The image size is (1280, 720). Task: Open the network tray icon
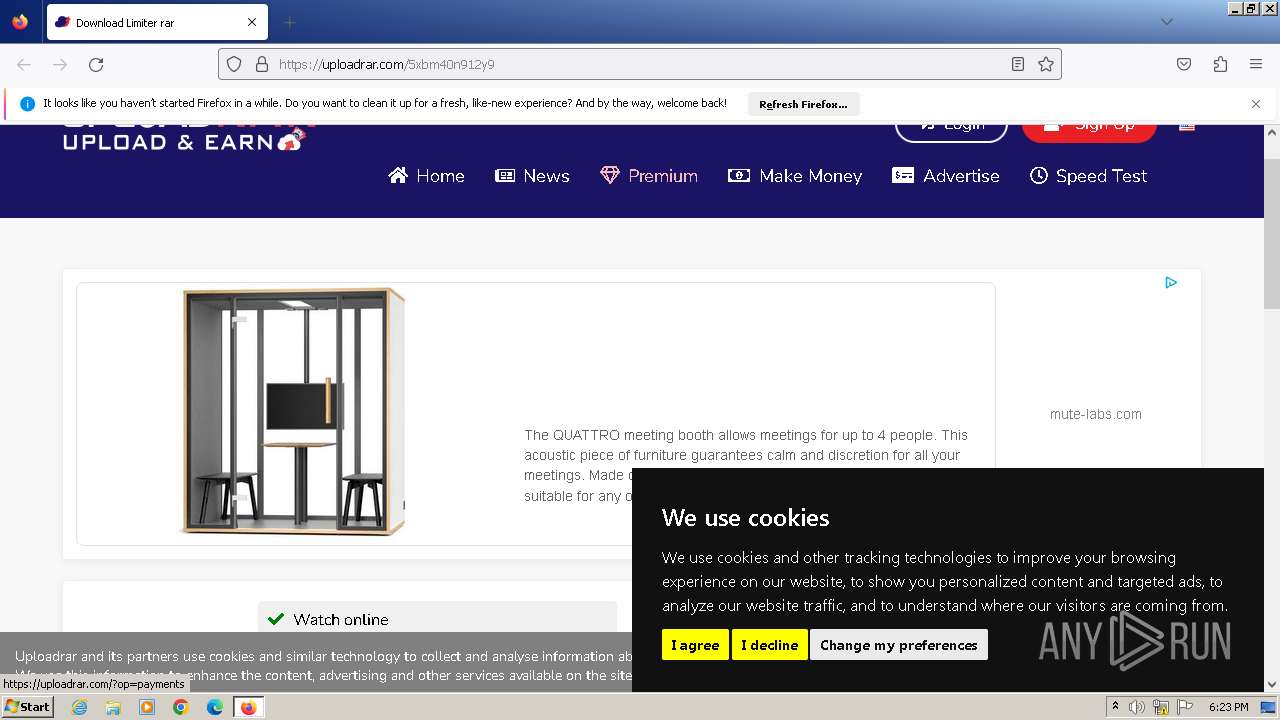click(x=1161, y=707)
